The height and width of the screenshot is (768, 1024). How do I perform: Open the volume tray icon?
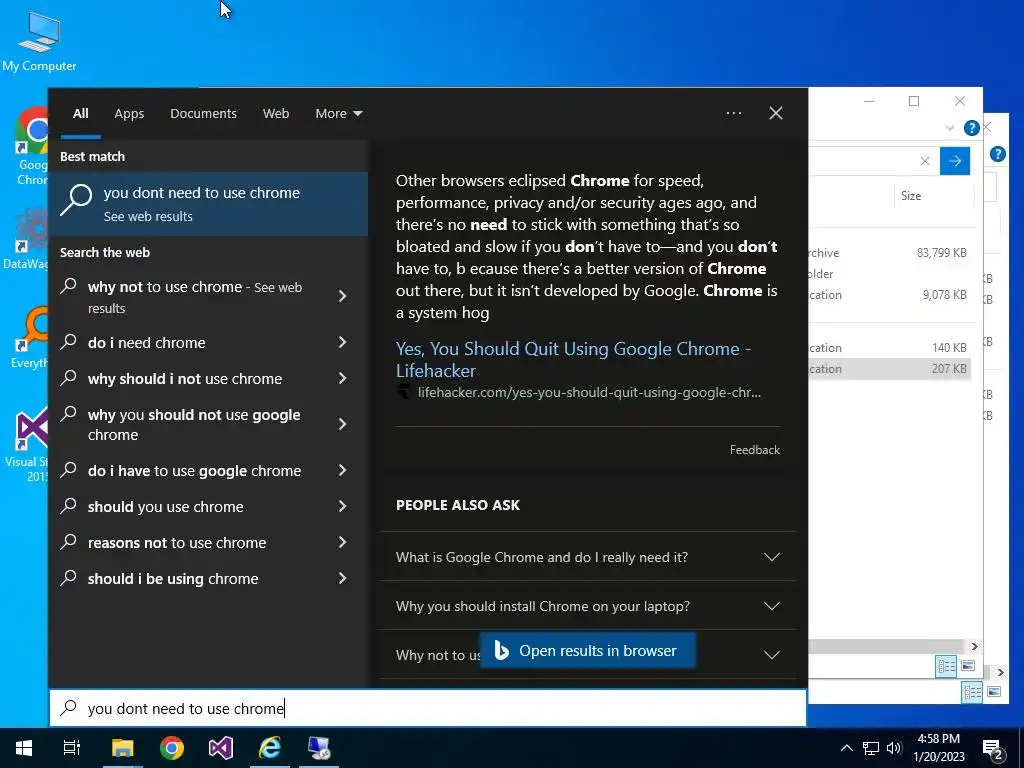pos(894,748)
